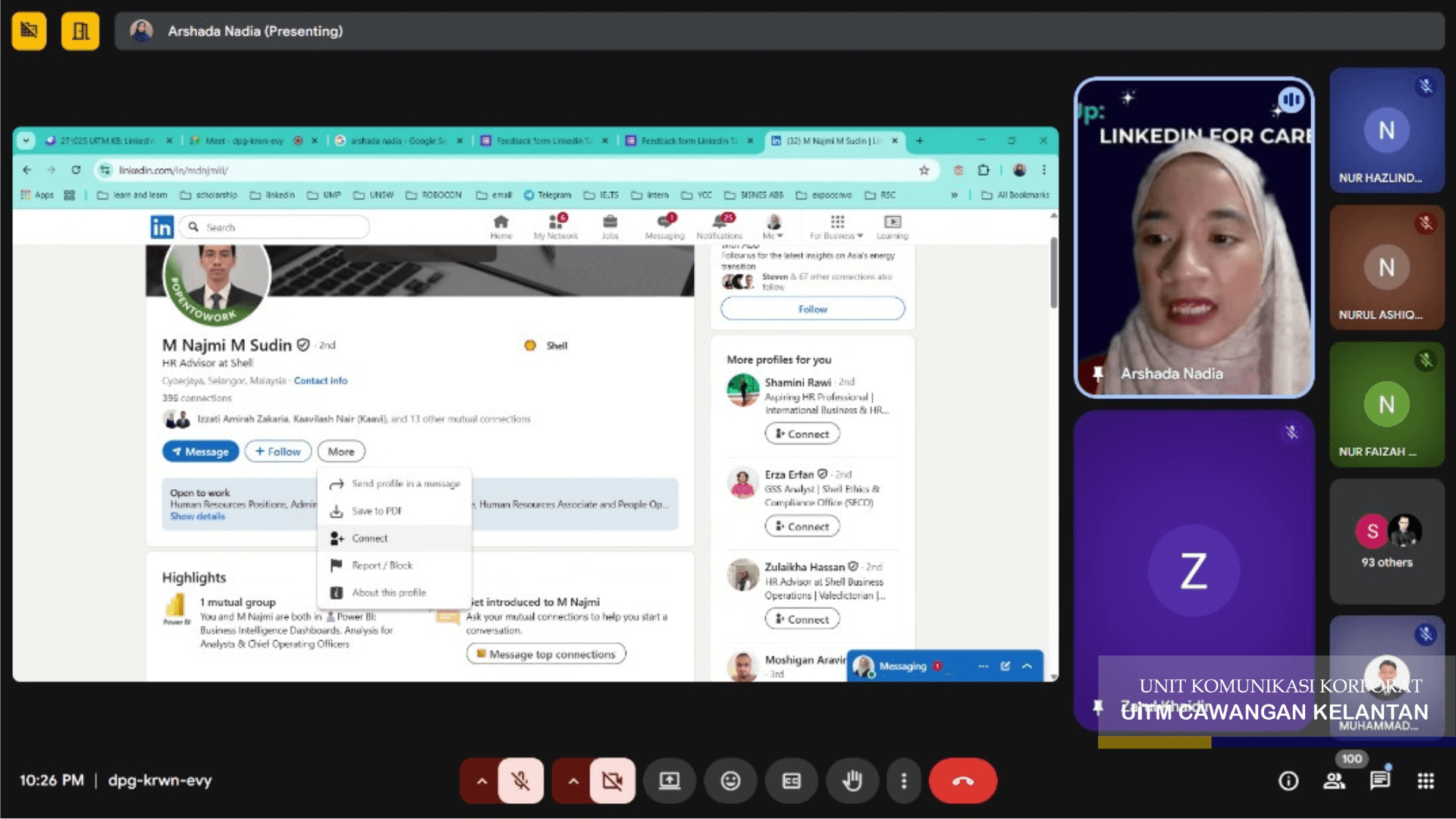The image size is (1456, 819).
Task: Click the yellow muted-presentation icon top-left
Action: [30, 31]
